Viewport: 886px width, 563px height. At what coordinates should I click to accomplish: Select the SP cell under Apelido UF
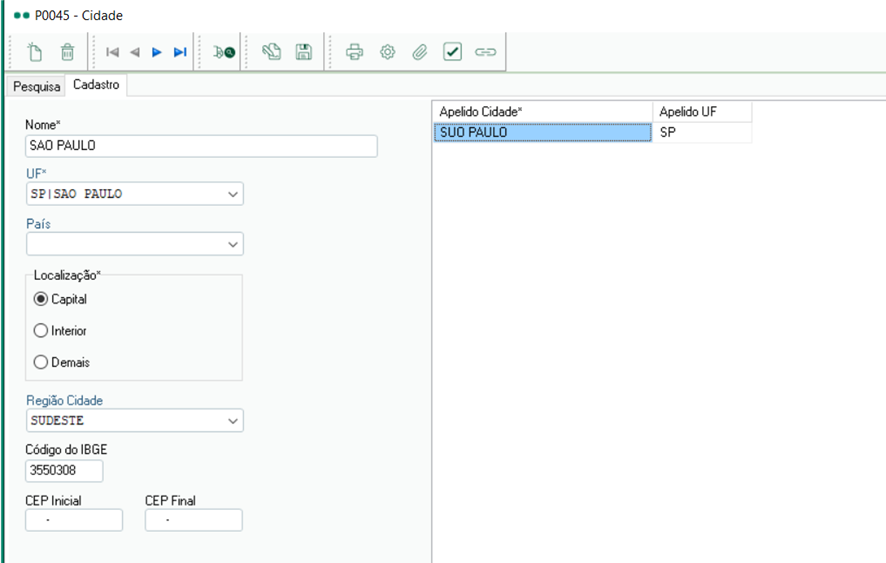point(702,132)
